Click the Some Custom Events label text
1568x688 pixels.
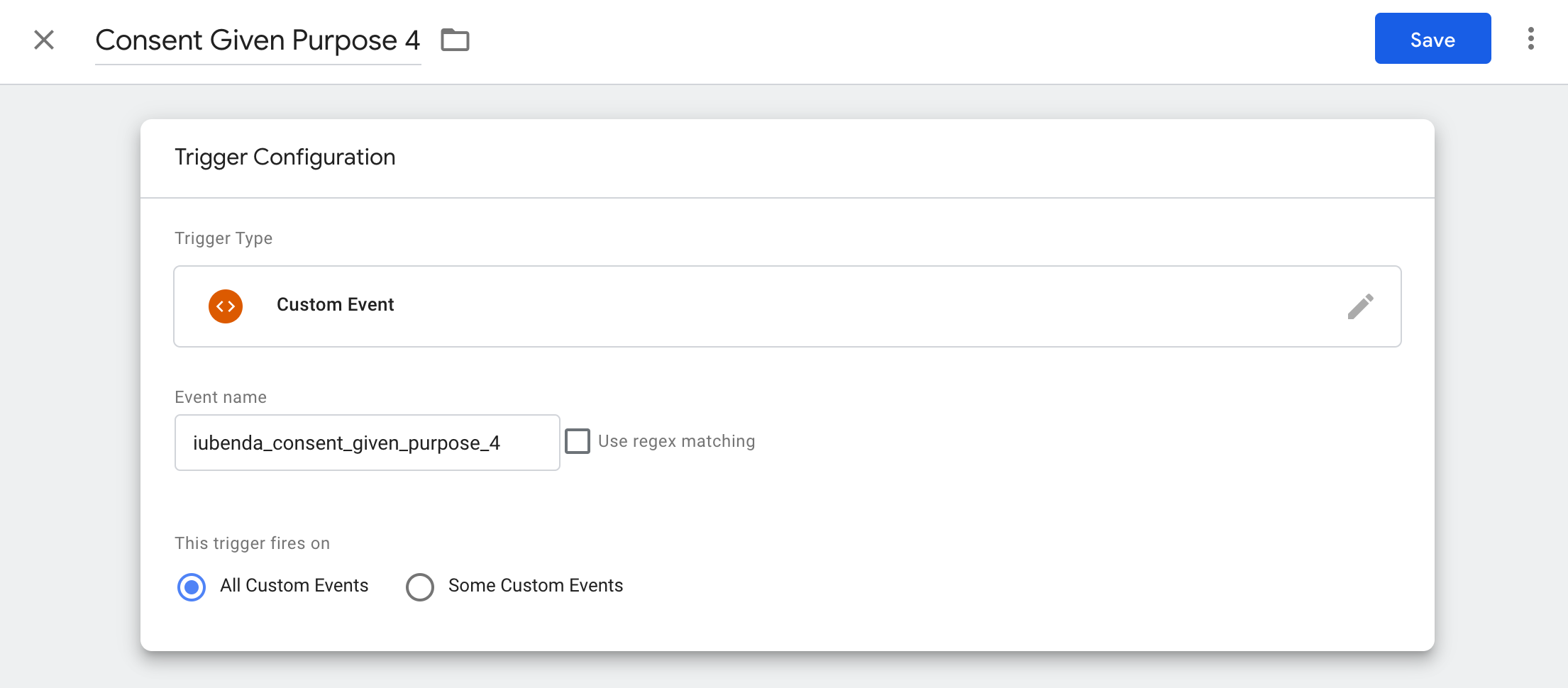point(535,586)
